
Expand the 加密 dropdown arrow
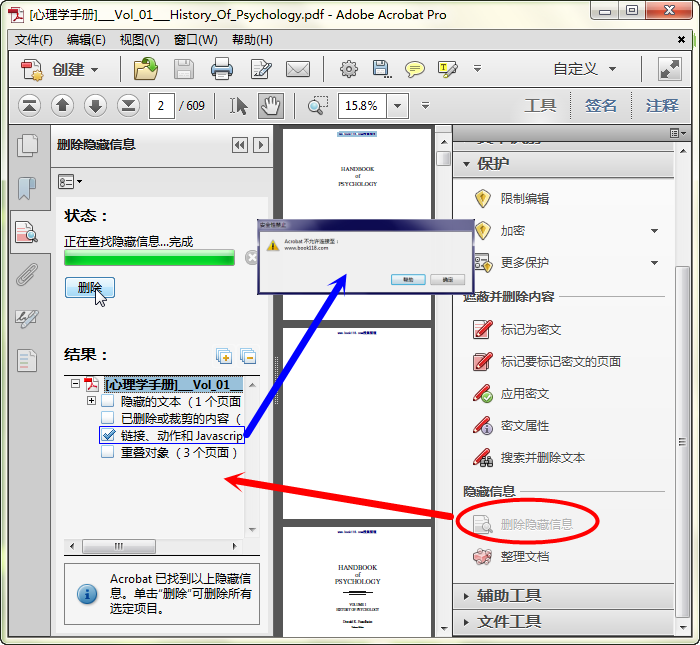(x=655, y=231)
